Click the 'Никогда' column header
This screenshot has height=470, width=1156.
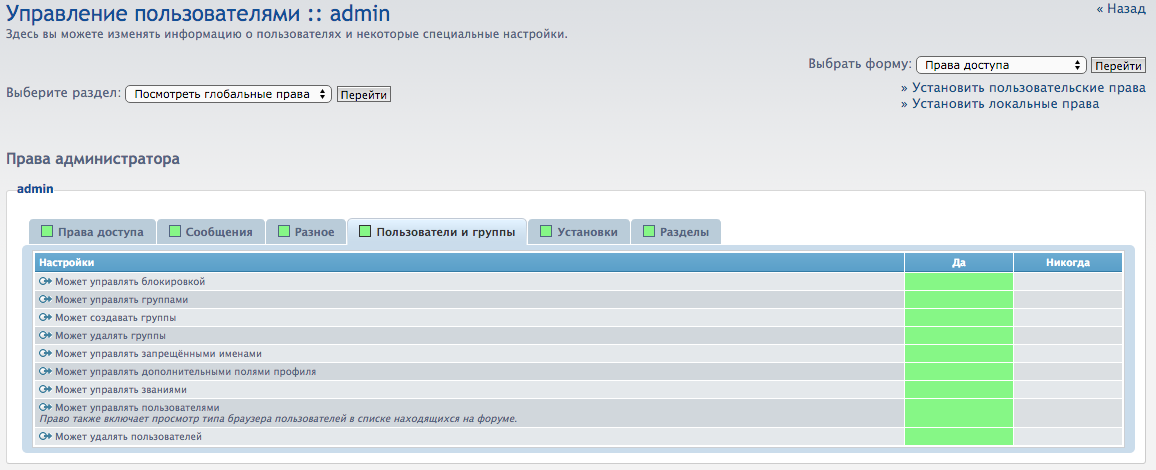pyautogui.click(x=1067, y=263)
